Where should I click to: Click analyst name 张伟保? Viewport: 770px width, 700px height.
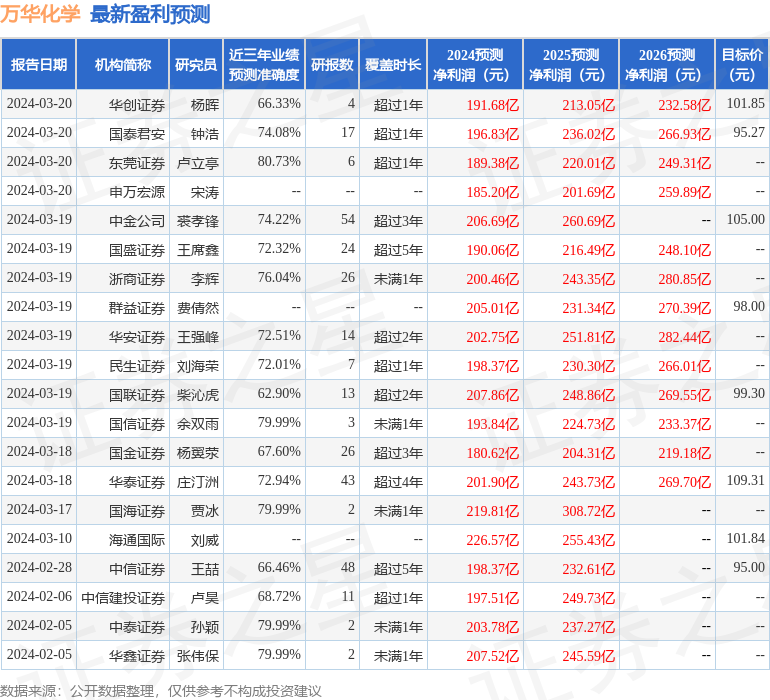[x=198, y=655]
